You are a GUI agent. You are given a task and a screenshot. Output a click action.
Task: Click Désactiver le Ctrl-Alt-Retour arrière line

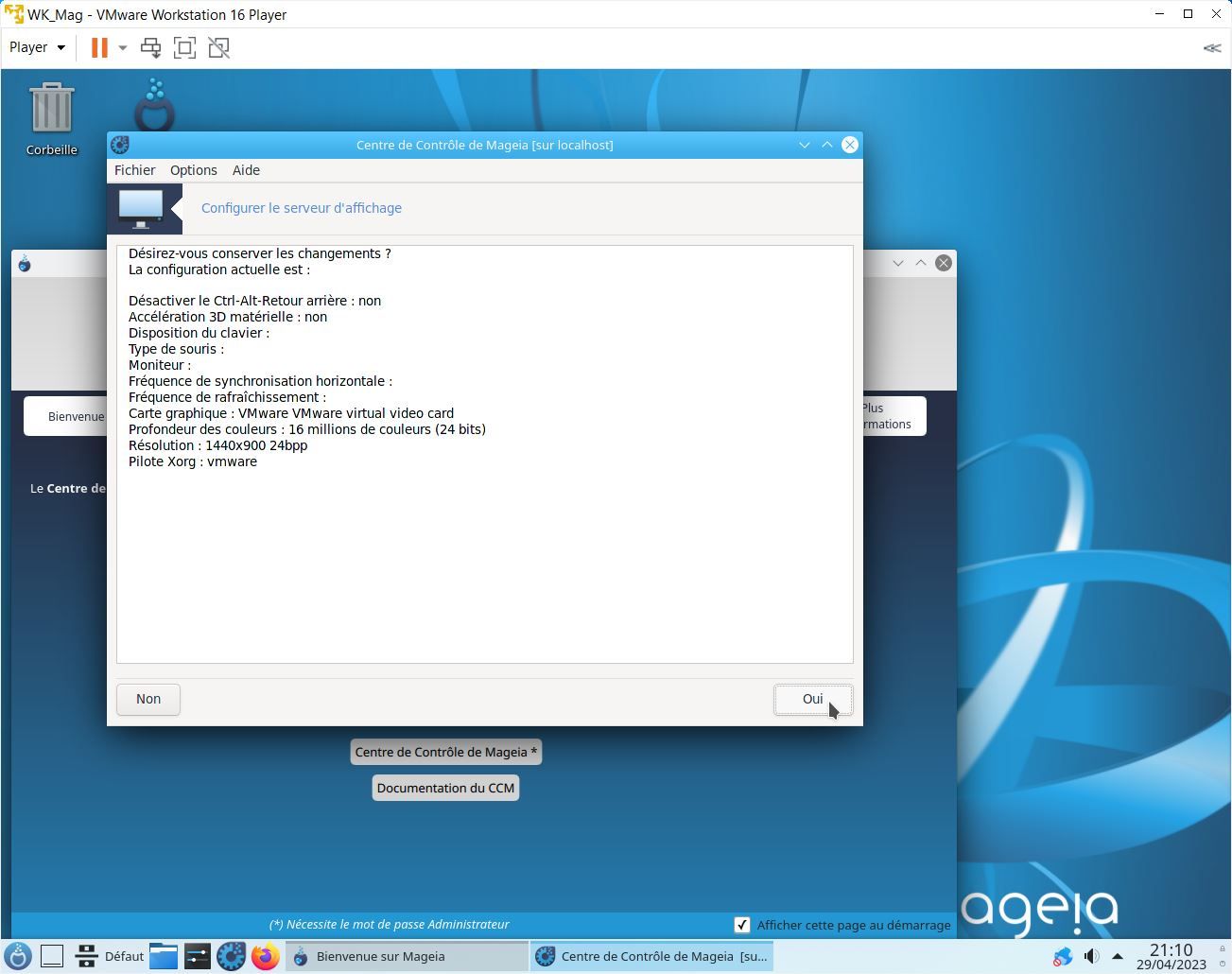tap(254, 301)
